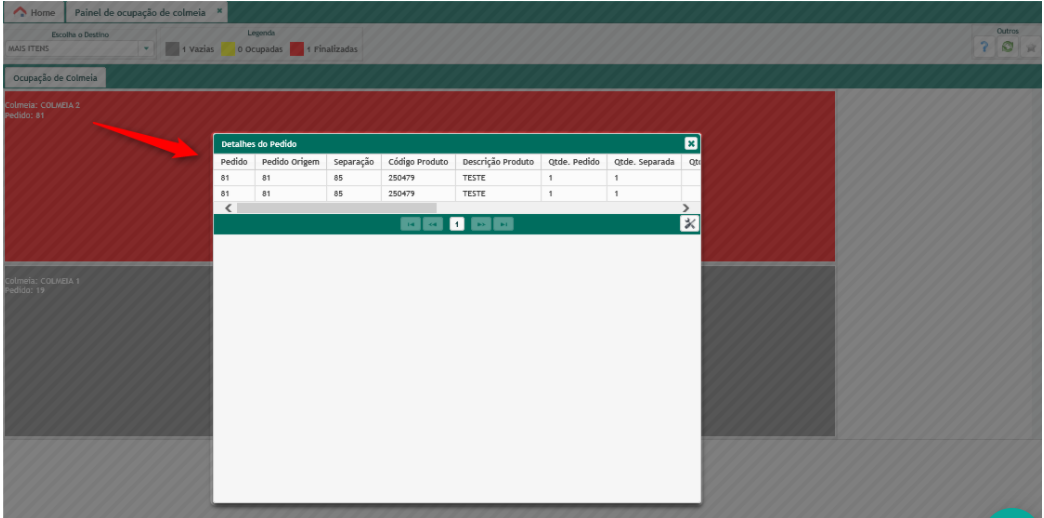Click the horizontal scrollbar thumb in details grid
Screen dimensions: 1044x518
pos(337,208)
